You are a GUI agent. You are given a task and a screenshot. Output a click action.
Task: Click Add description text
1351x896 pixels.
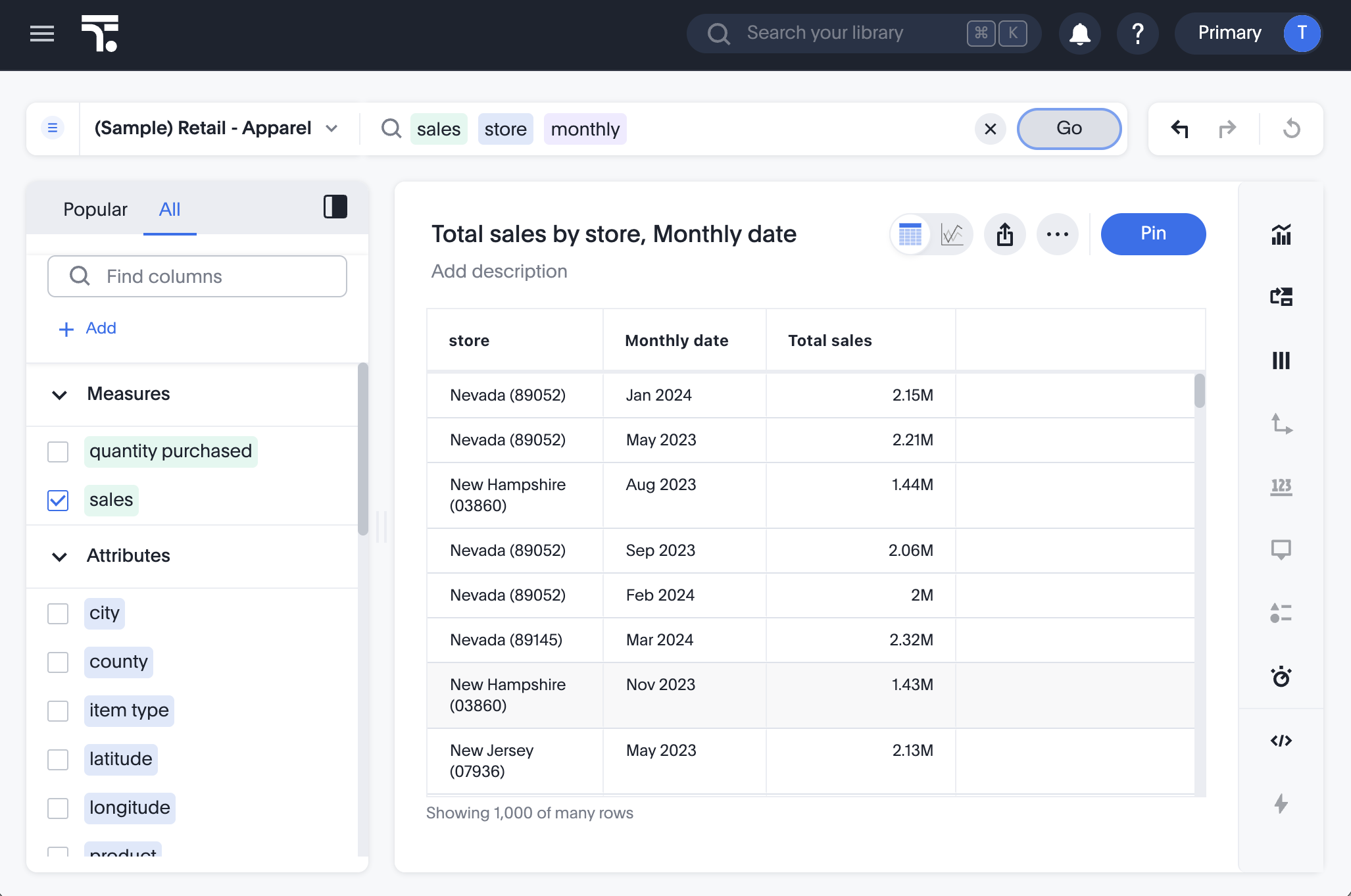499,271
